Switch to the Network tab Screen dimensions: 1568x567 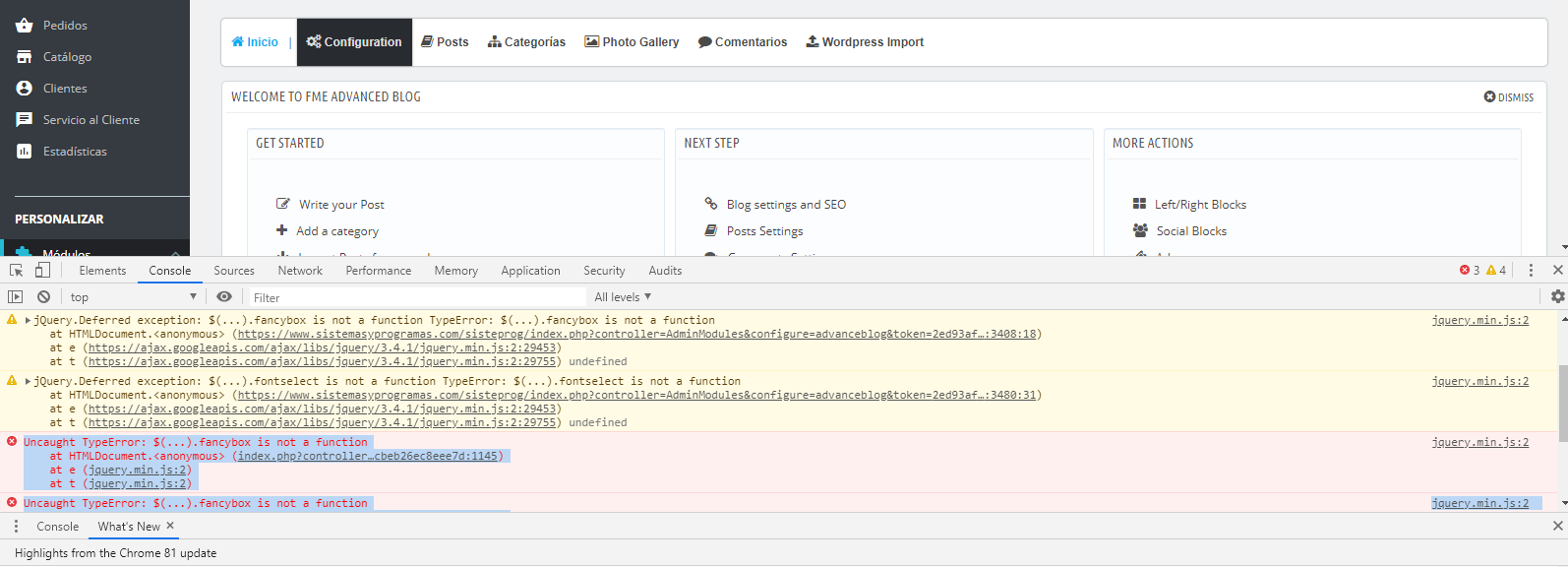point(300,271)
